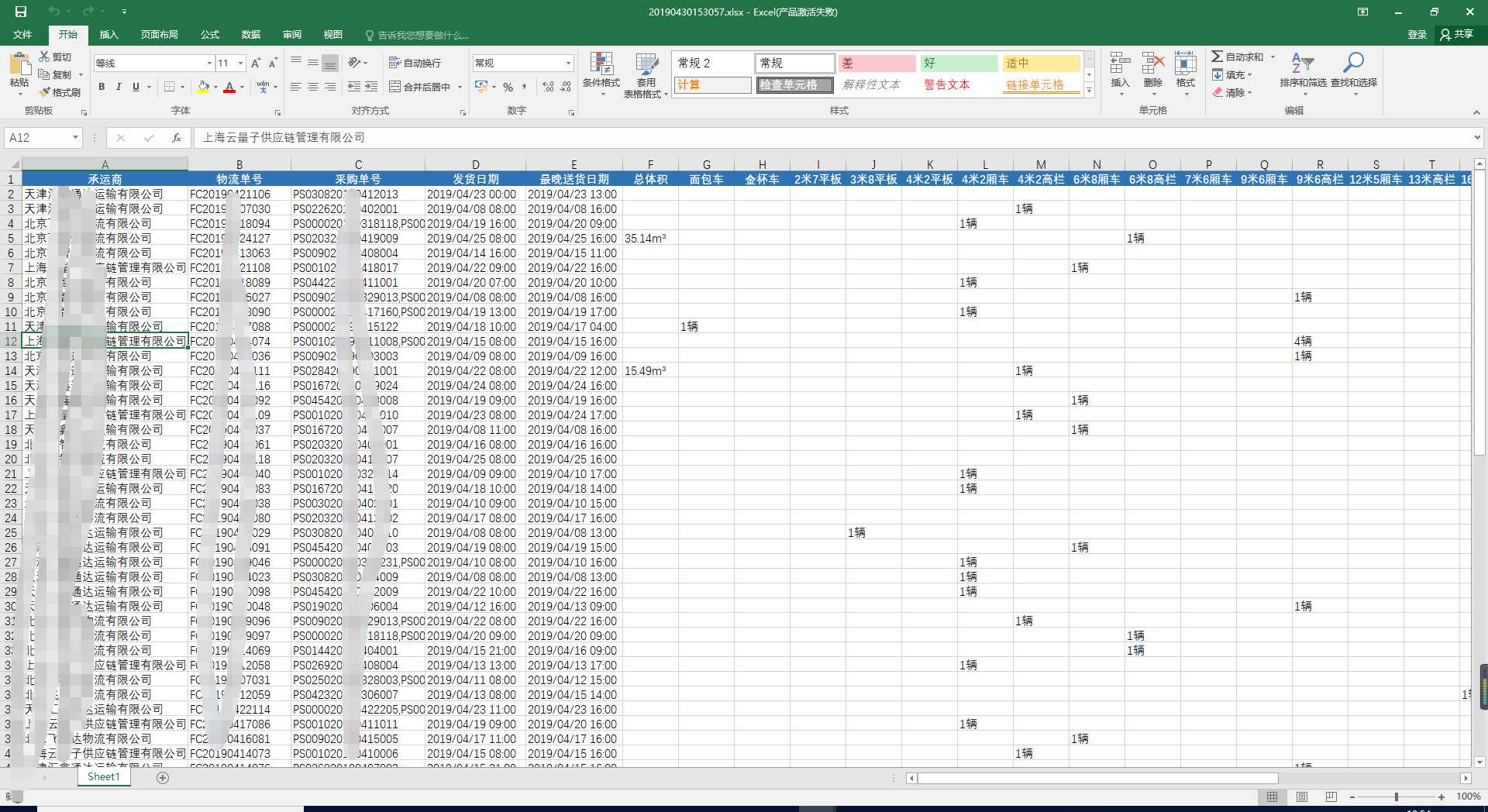Open the cell Format (格式) menu
Viewport: 1488px width, 812px height.
tap(1186, 74)
